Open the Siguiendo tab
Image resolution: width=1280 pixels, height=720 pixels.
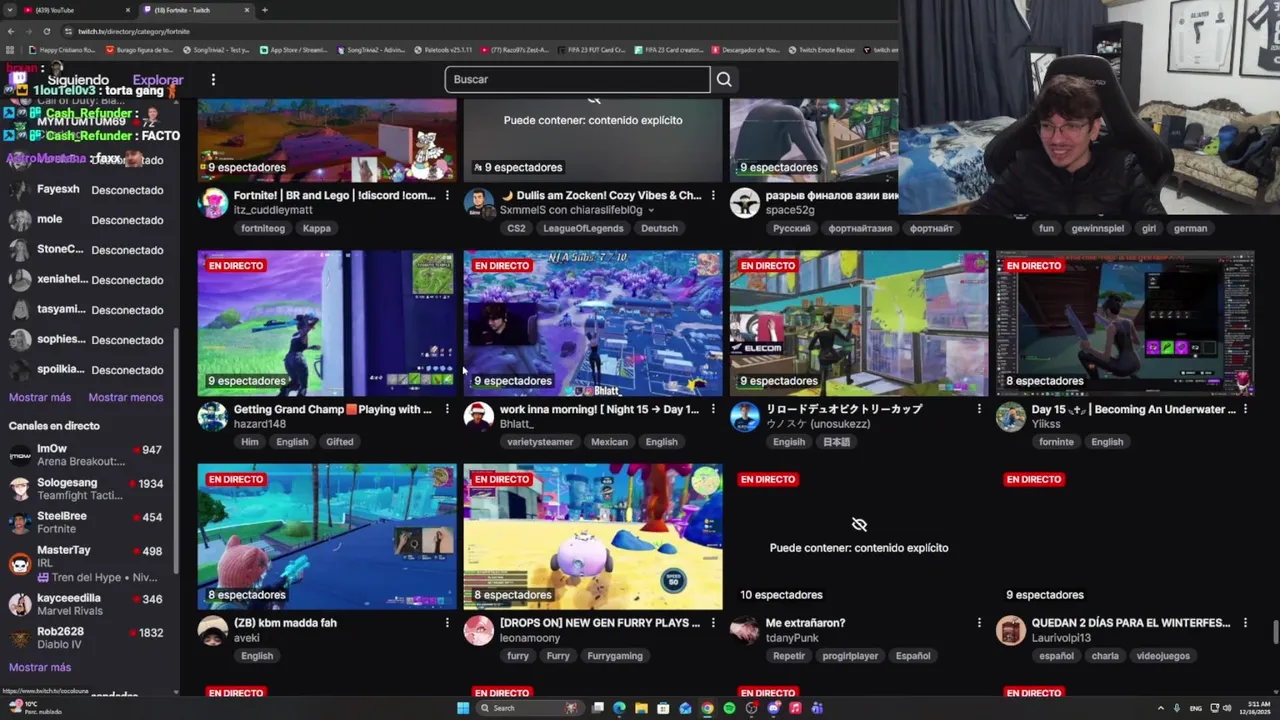point(78,80)
